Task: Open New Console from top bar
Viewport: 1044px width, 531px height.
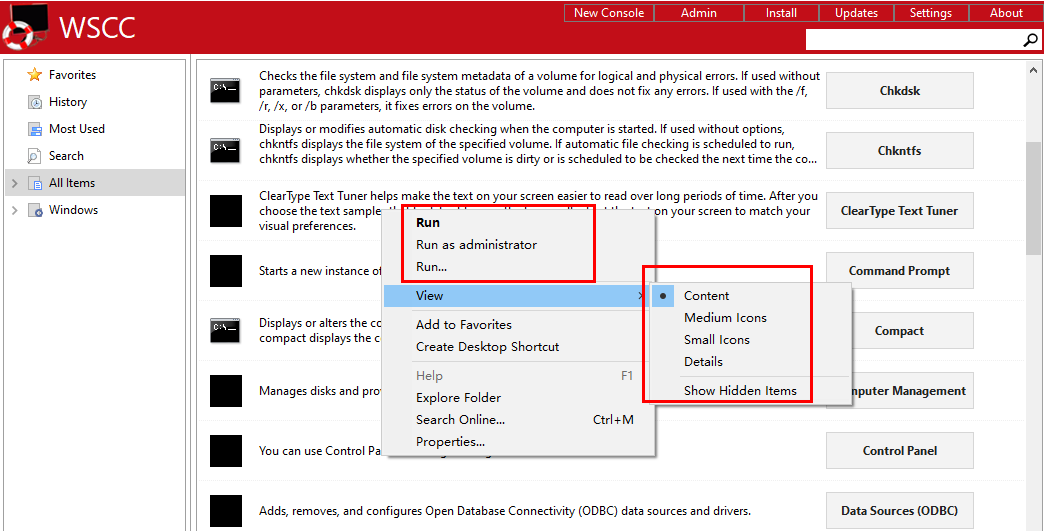Action: coord(609,13)
